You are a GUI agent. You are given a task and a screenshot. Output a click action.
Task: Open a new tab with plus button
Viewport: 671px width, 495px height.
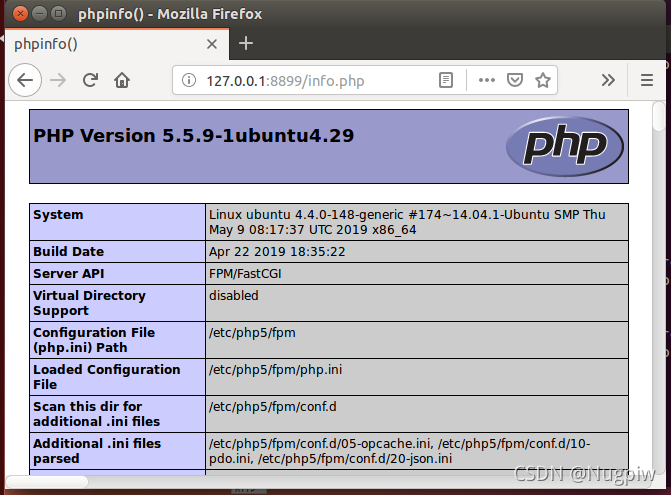(246, 43)
